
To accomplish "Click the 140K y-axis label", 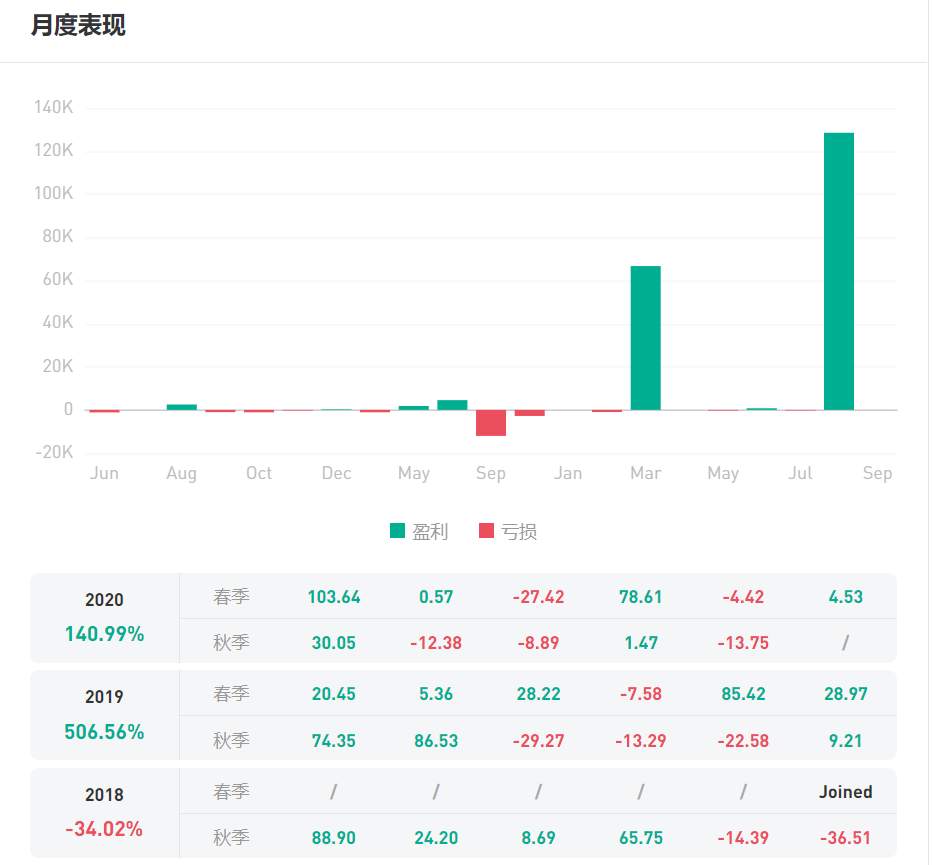I will (54, 107).
